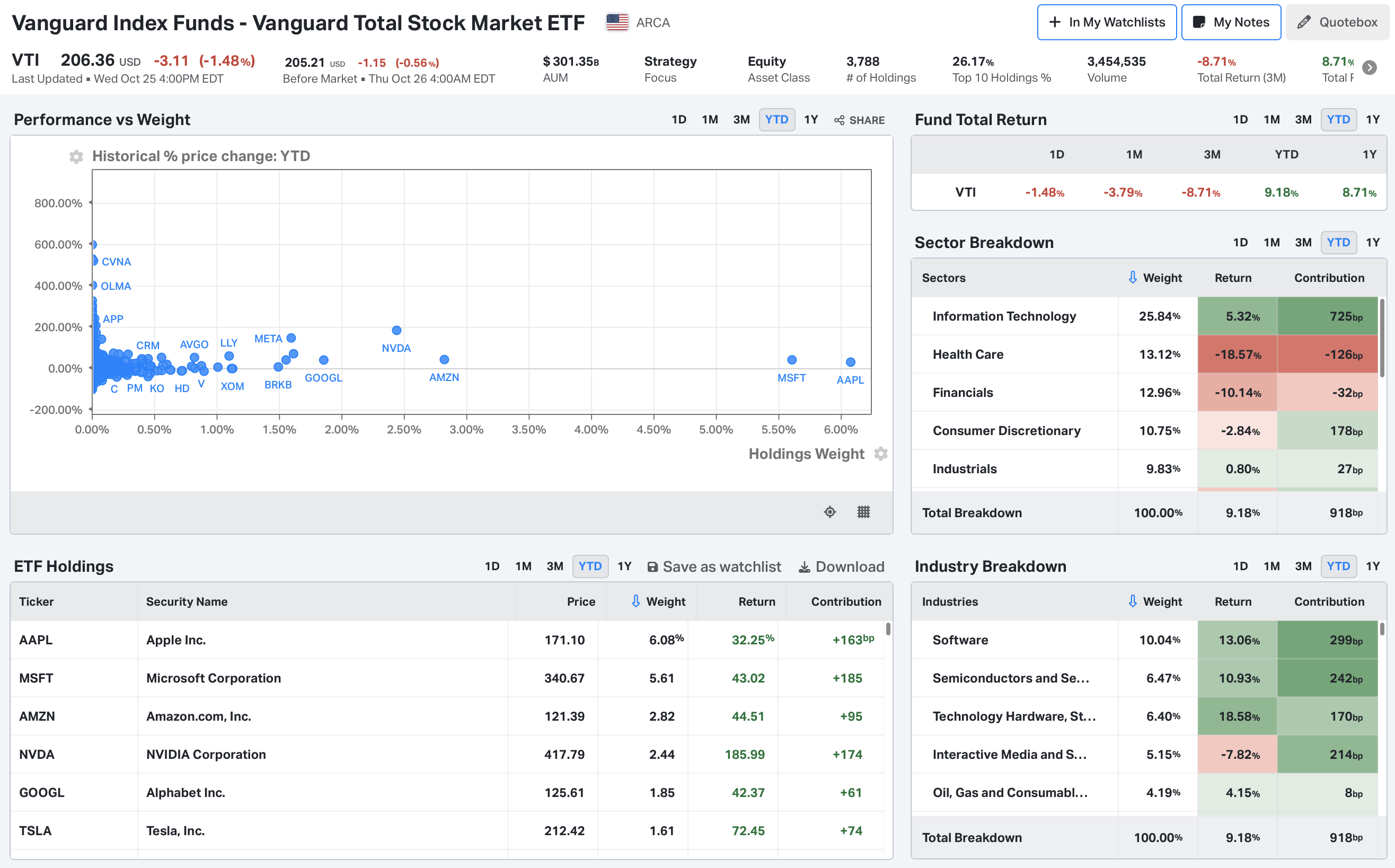Click Download in ETF Holdings
Viewport: 1395px width, 868px height.
(841, 566)
